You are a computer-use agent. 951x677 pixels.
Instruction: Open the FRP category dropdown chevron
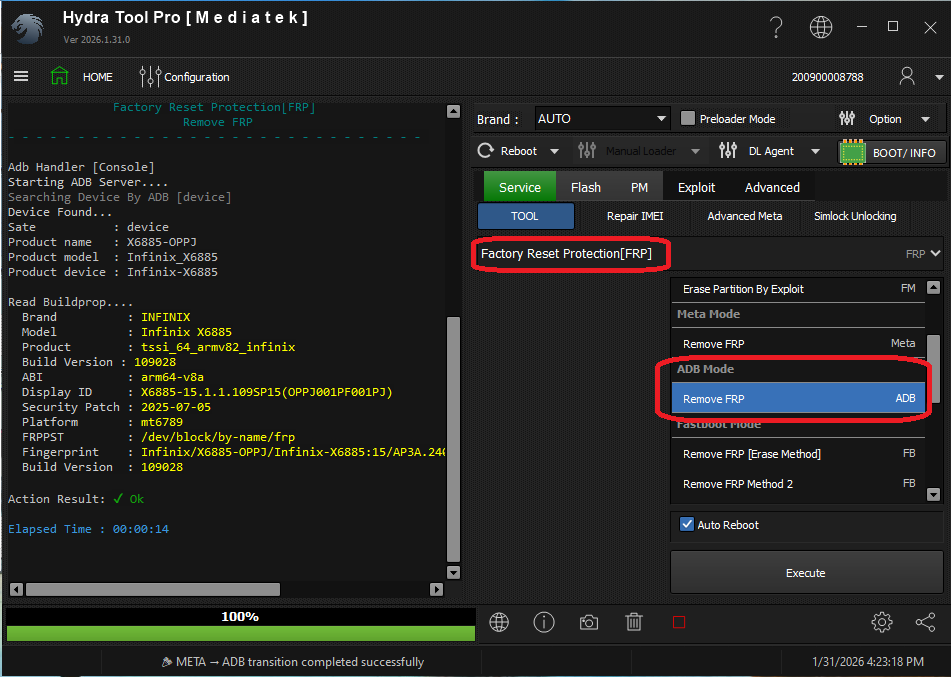point(935,254)
